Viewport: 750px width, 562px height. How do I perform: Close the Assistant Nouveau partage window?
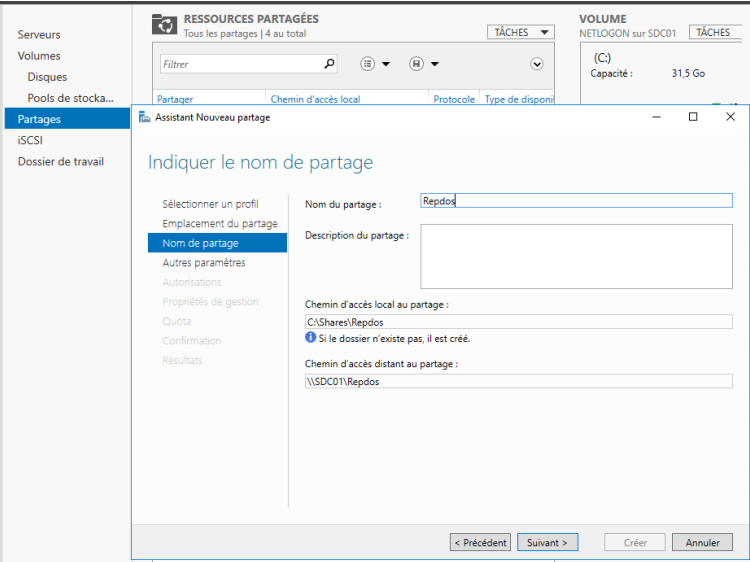[730, 117]
